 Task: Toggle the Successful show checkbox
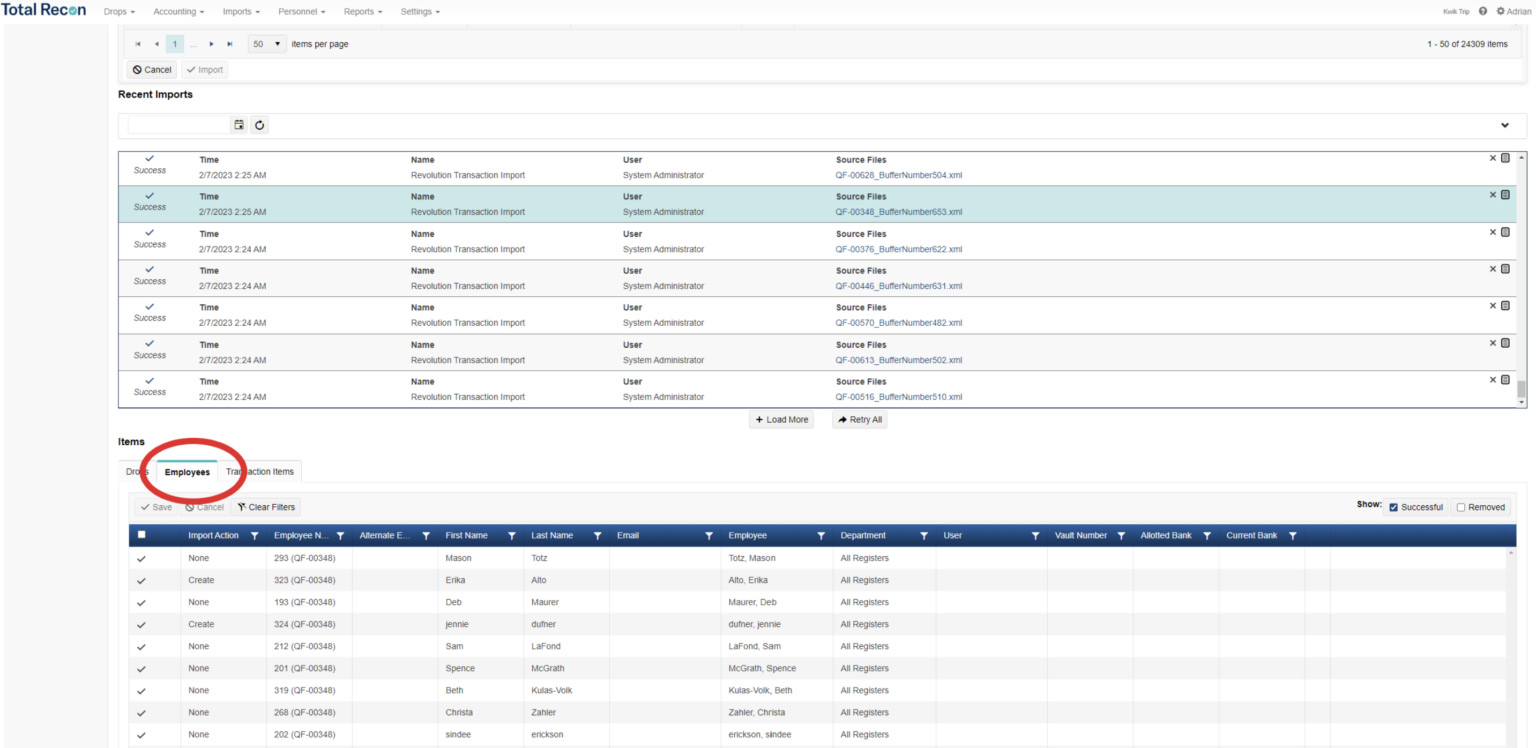[x=1394, y=507]
